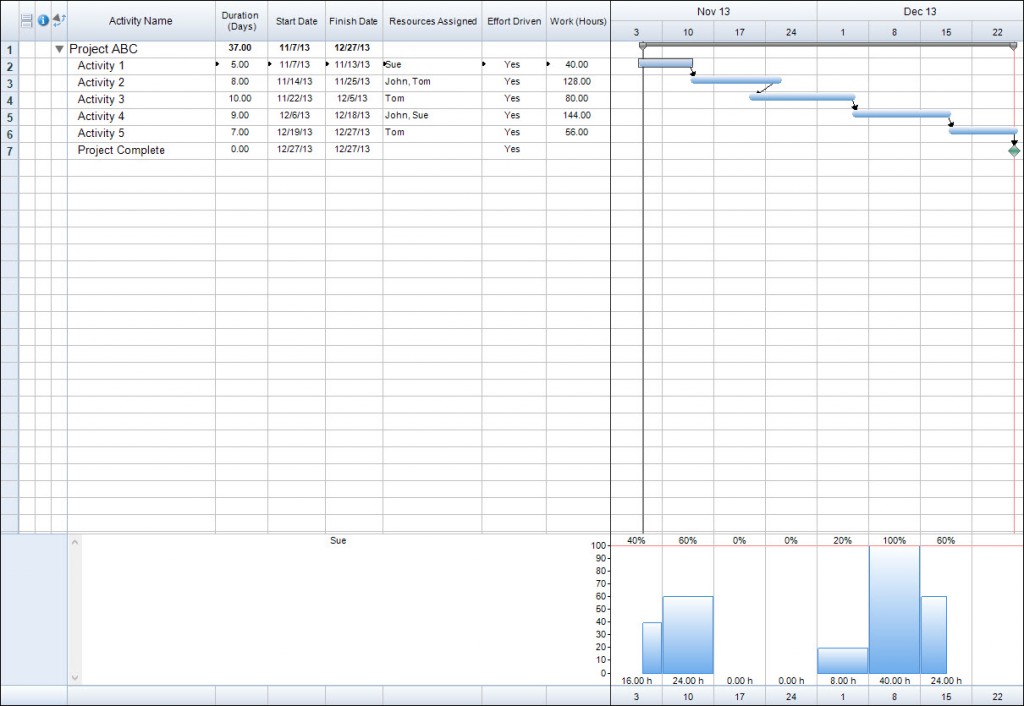
Task: Click the indicator arrow in Activity 1 Duration cell
Action: (x=216, y=64)
